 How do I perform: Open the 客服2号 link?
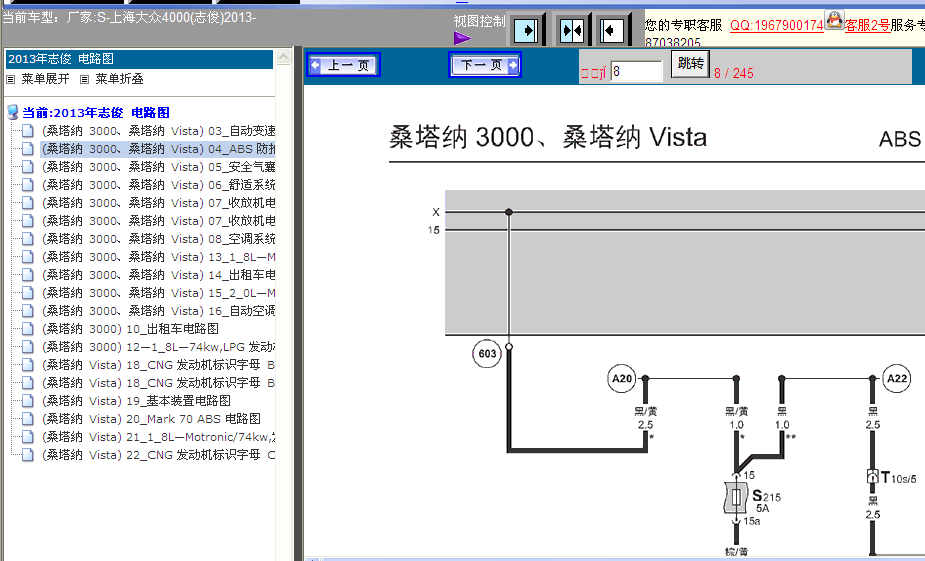click(867, 25)
